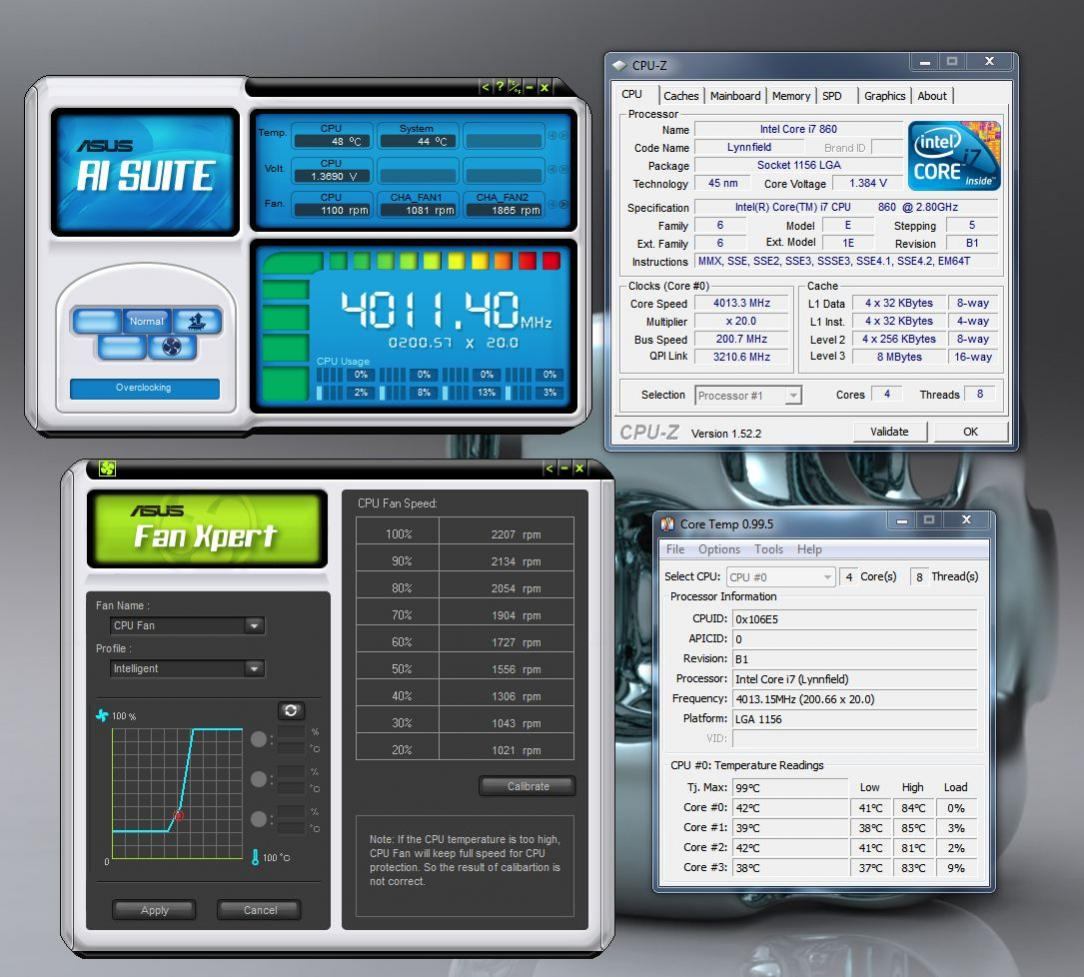Open the Tools menu in Core Temp
This screenshot has height=977, width=1084.
[x=769, y=549]
